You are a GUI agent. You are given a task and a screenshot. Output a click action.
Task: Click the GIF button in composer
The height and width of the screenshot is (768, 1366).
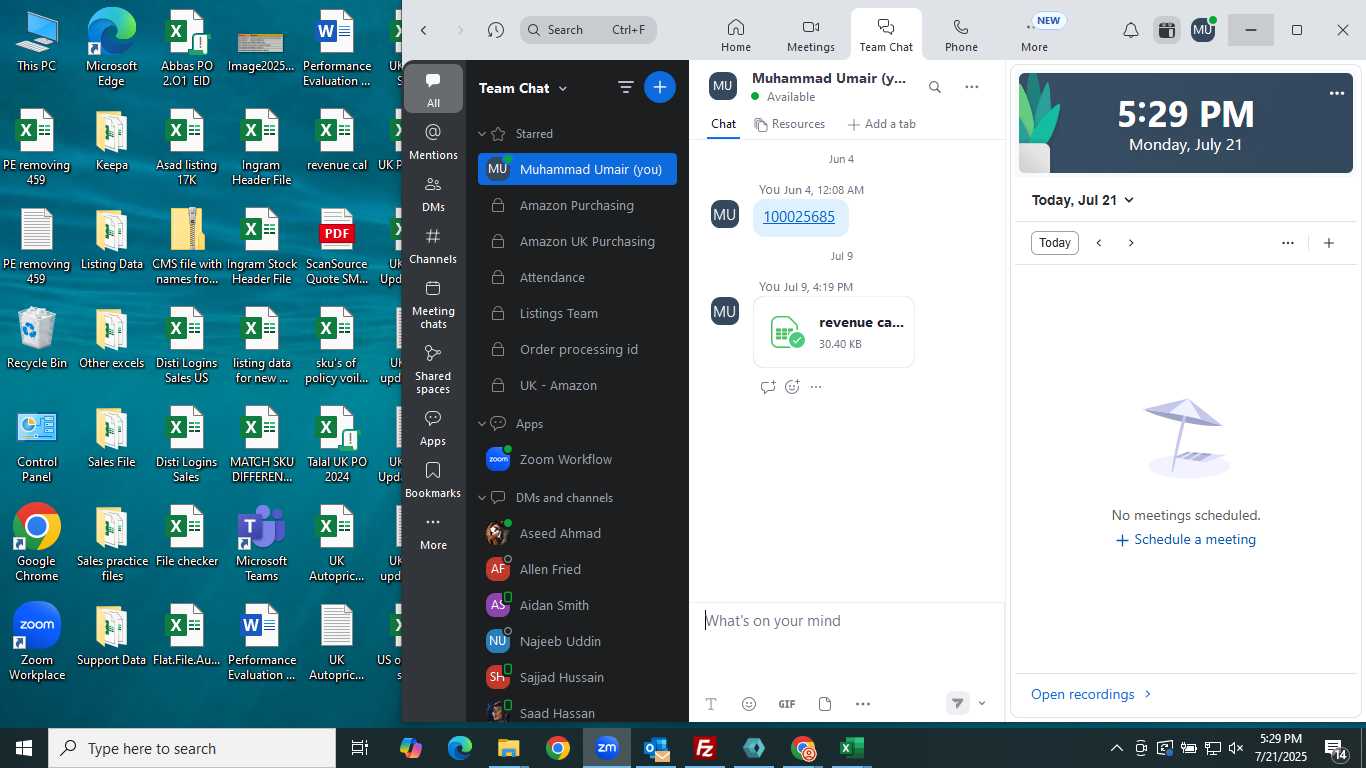click(x=787, y=704)
